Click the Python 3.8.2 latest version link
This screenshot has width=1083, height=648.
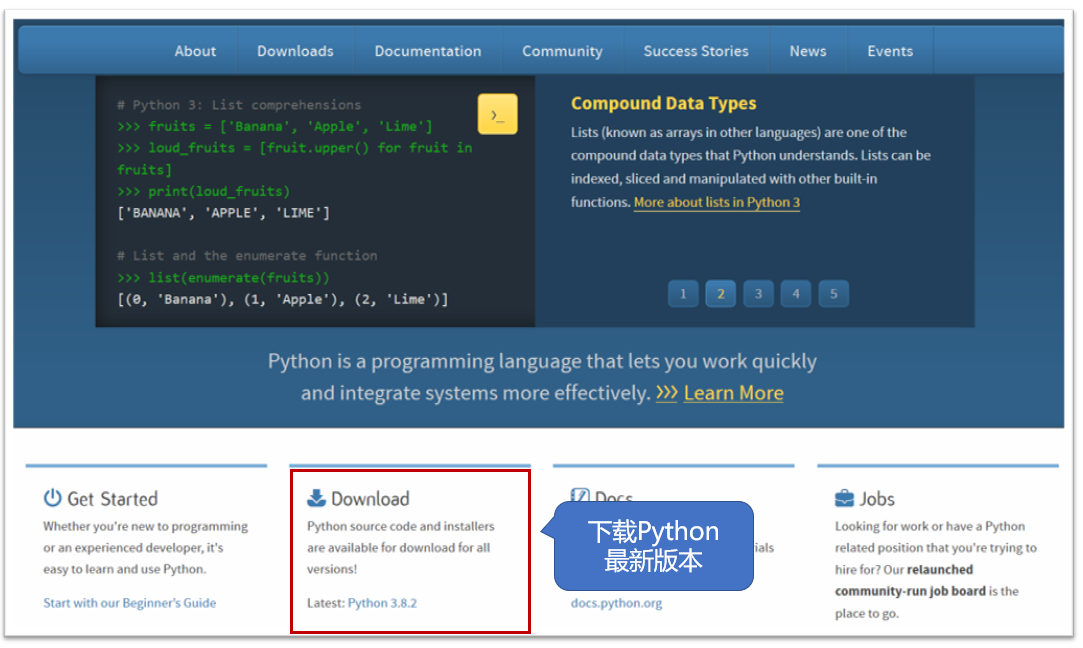tap(383, 603)
